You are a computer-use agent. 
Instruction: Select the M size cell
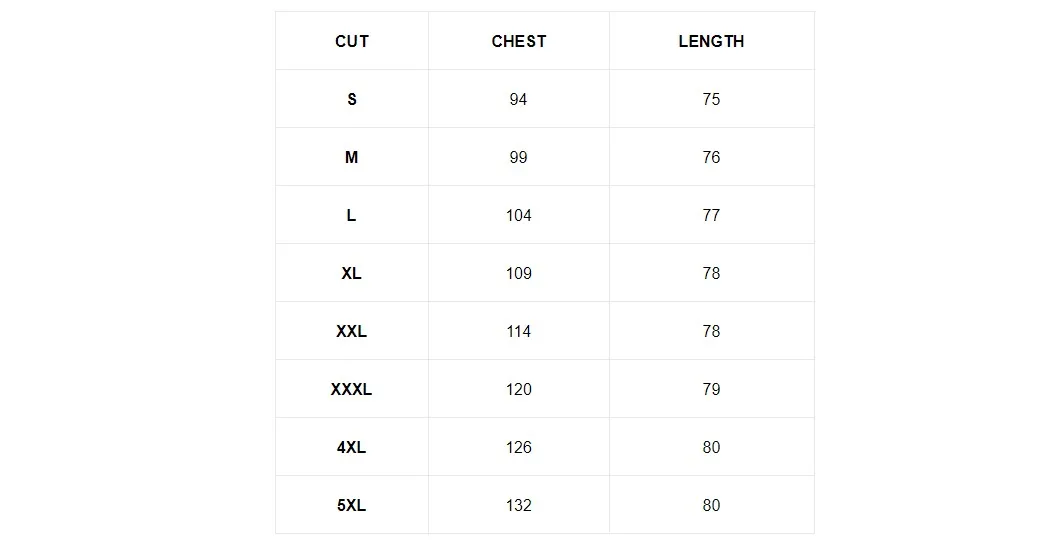351,157
